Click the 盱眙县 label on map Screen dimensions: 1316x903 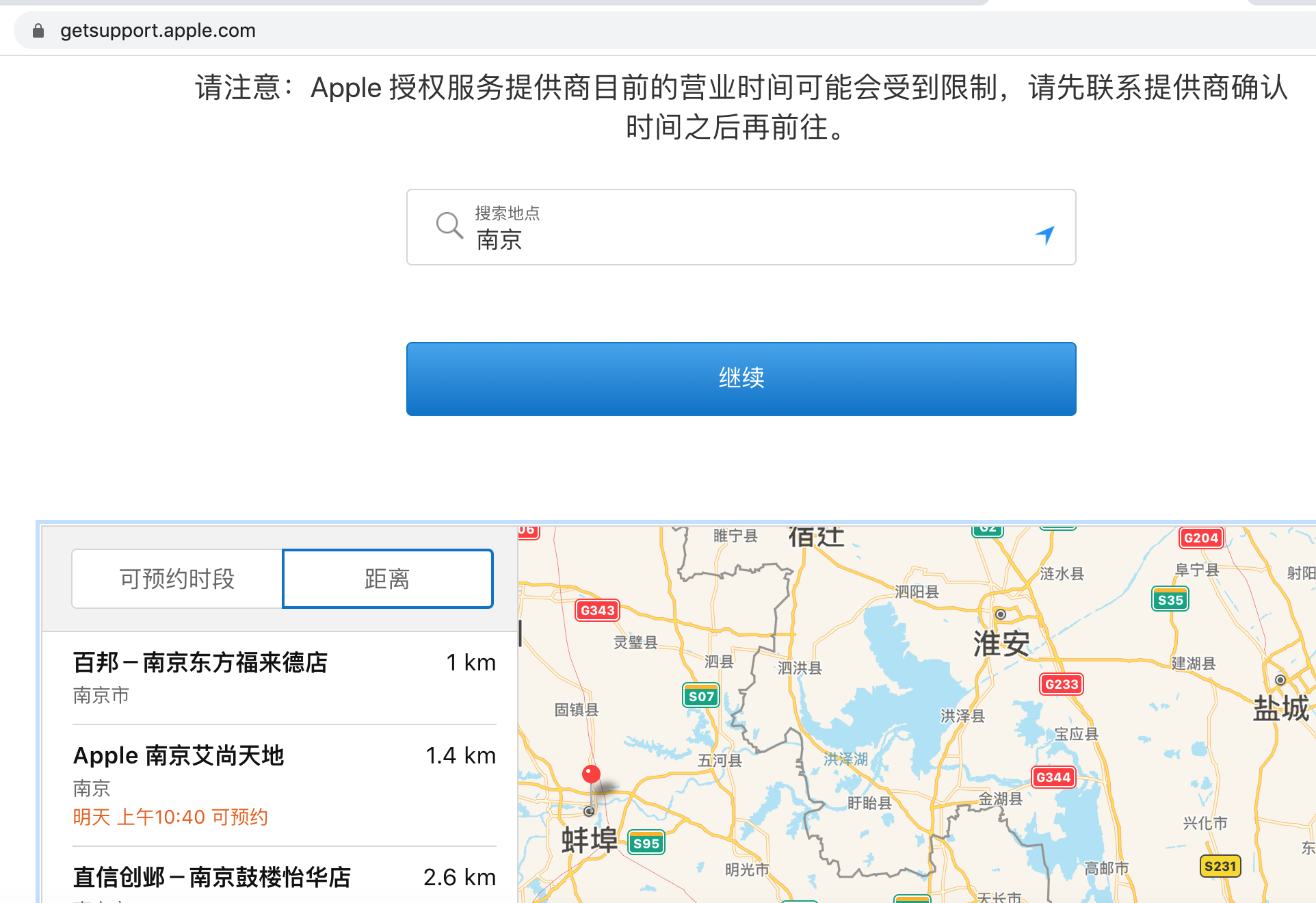point(869,802)
